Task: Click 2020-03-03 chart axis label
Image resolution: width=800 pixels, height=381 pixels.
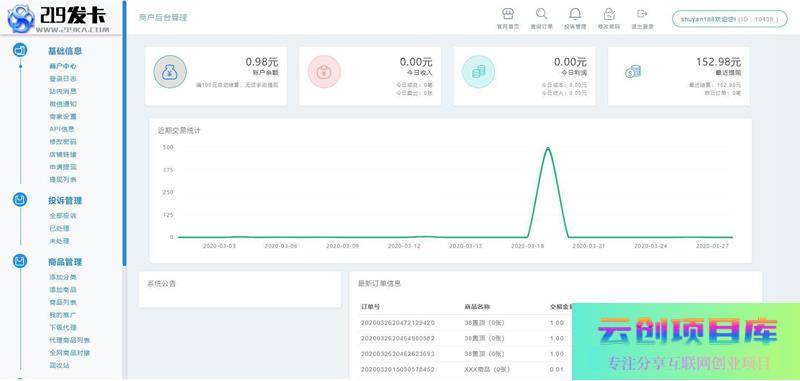Action: point(219,246)
